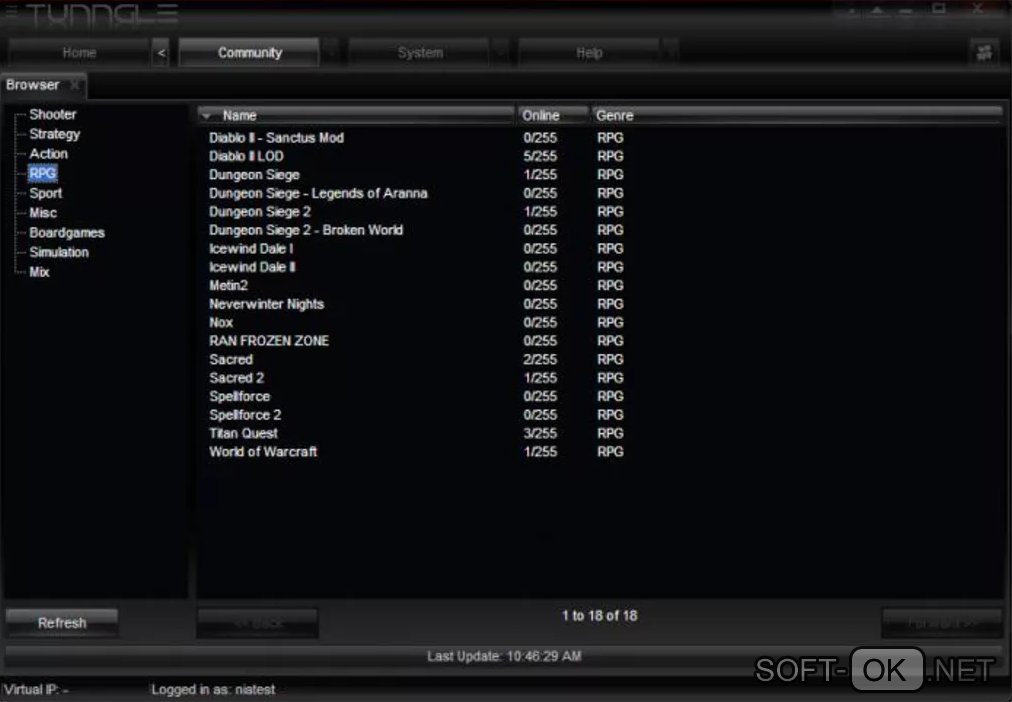Sort by the Online column header

552,115
